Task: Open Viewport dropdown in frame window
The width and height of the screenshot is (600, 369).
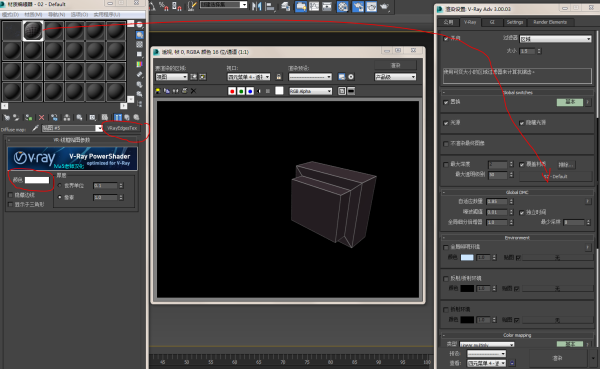Action: (x=249, y=77)
